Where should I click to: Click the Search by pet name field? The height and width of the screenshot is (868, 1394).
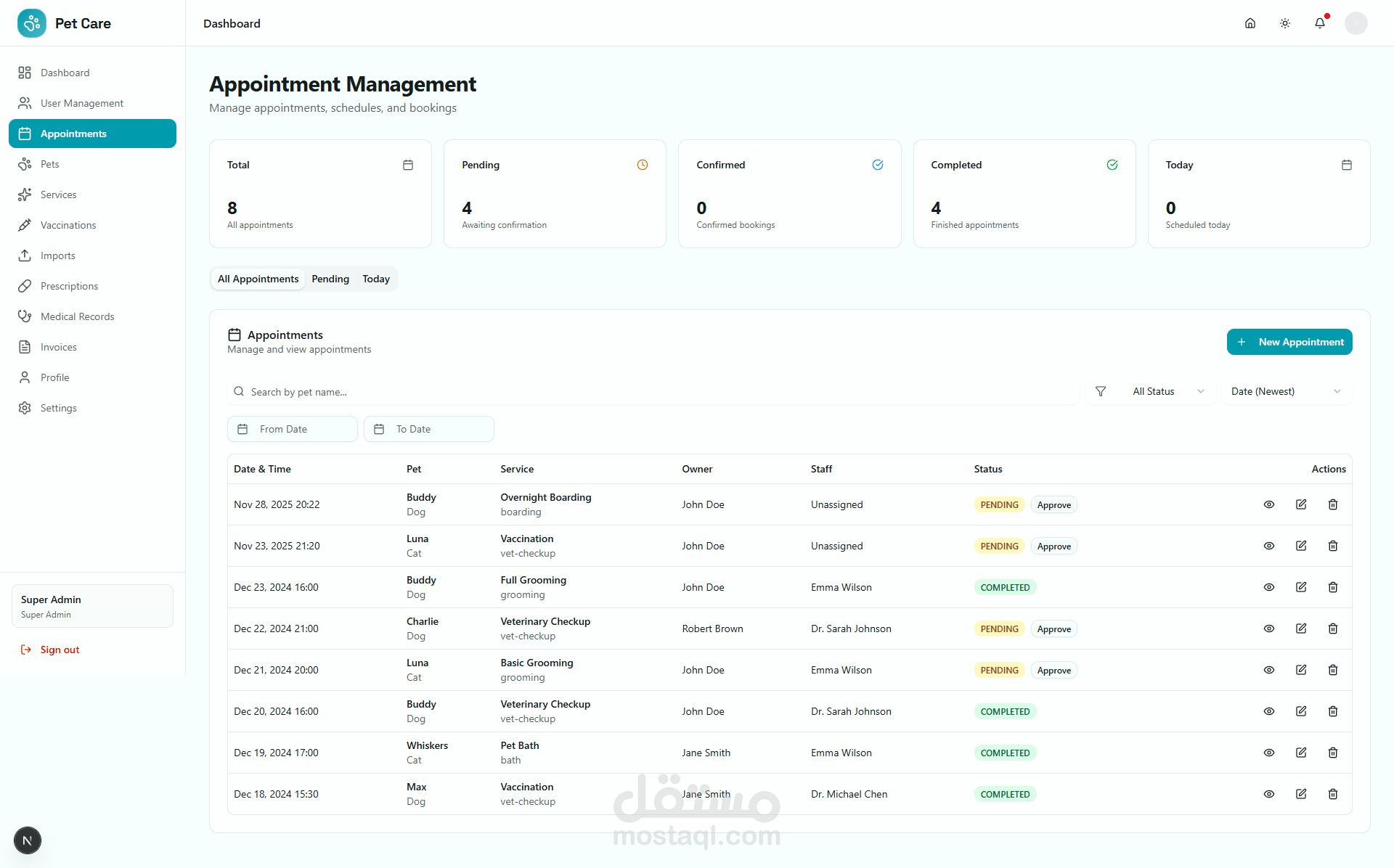coord(653,392)
